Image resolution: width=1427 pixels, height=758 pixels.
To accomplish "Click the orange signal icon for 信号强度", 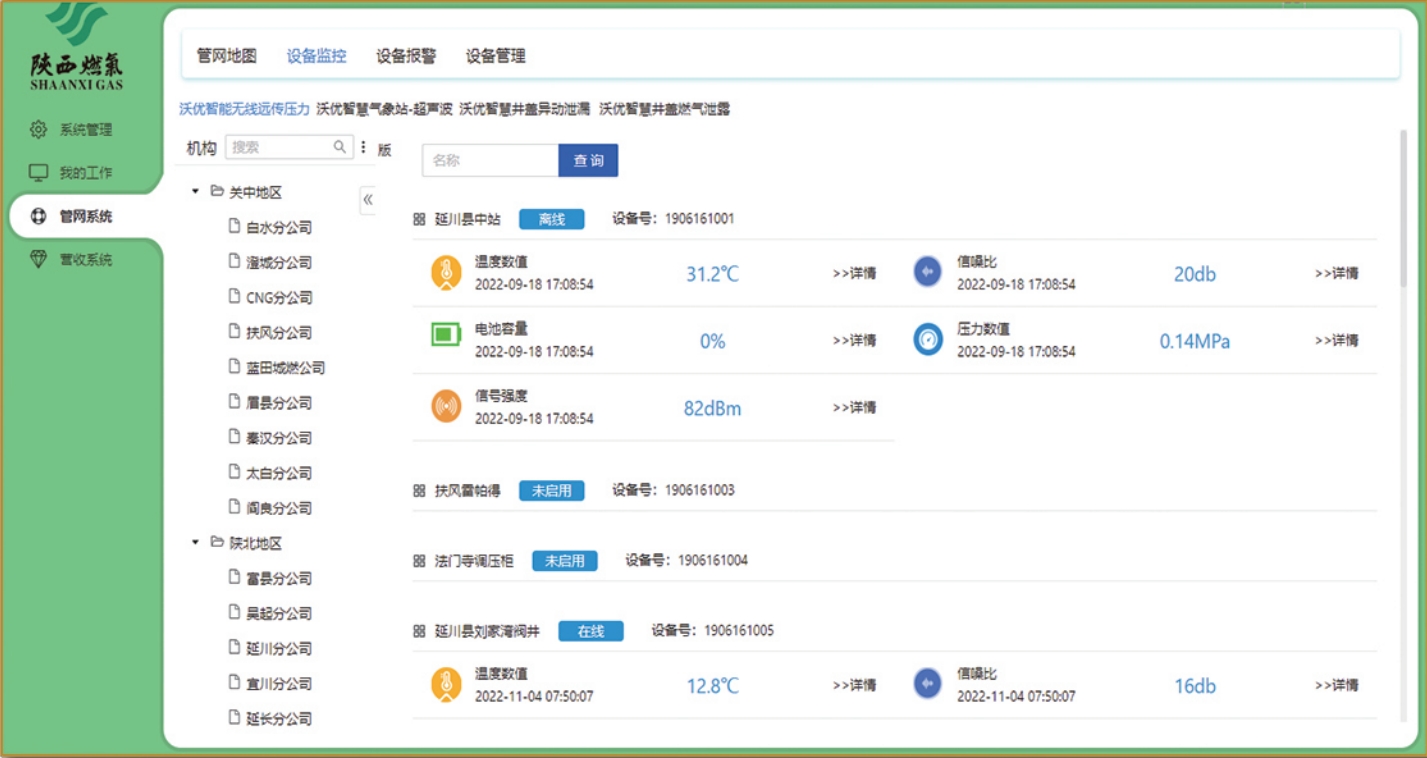I will click(446, 406).
